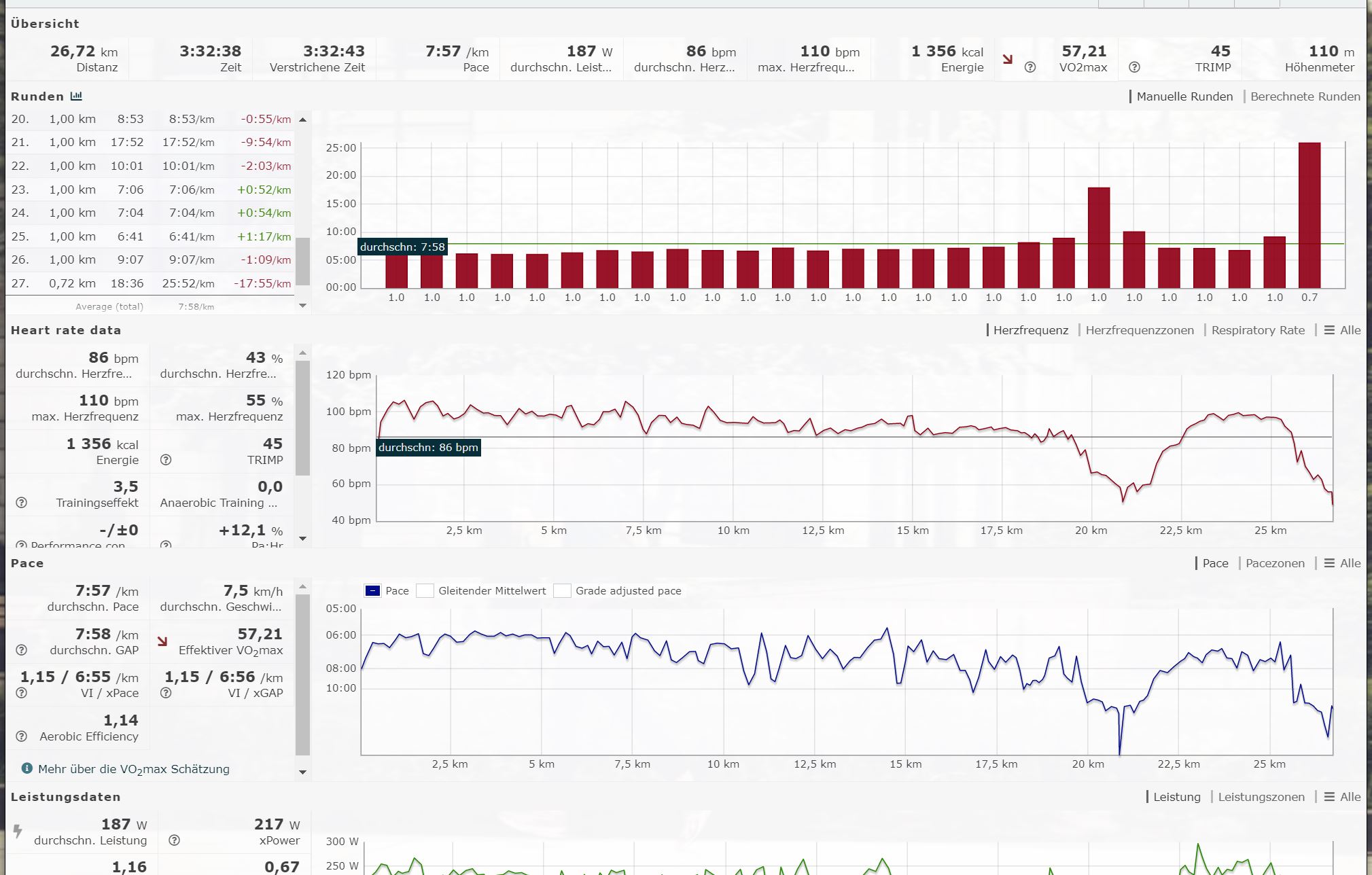This screenshot has height=875, width=1372.
Task: Click the info icon before VO2max Schätzung
Action: coord(27,768)
